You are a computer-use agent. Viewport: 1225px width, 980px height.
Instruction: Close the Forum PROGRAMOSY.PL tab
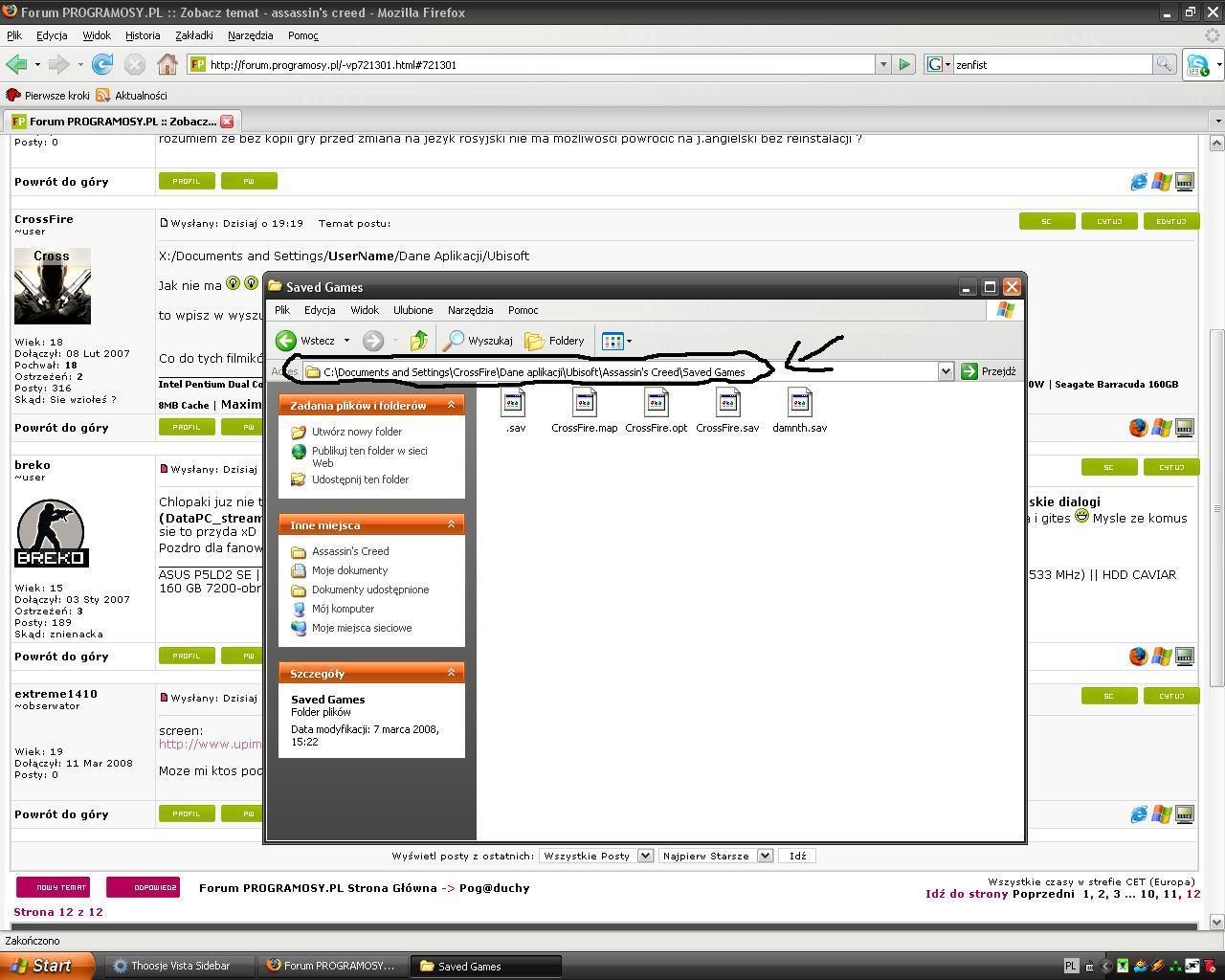click(227, 122)
